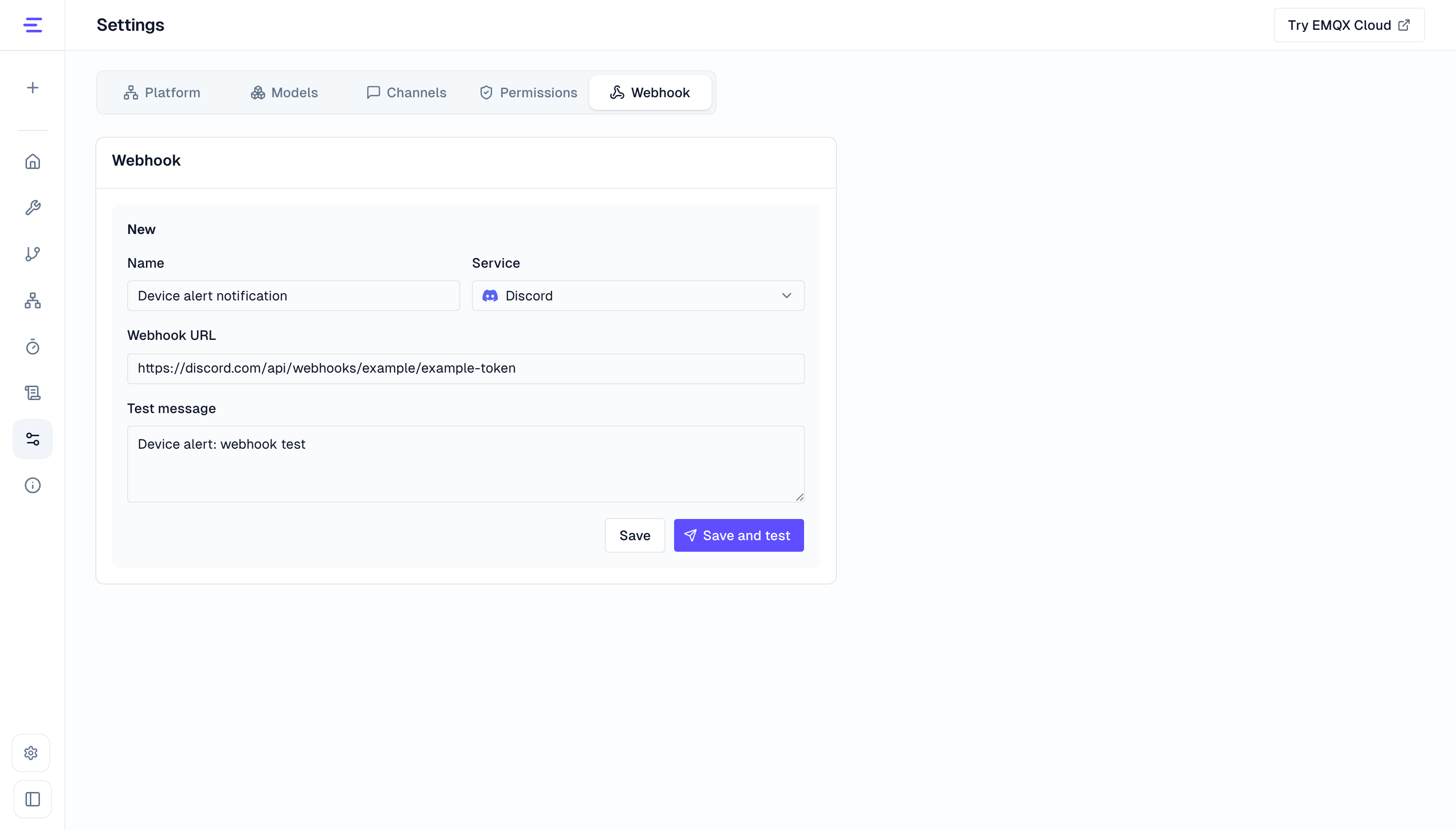Click the Save and test button
The height and width of the screenshot is (830, 1456).
click(739, 535)
